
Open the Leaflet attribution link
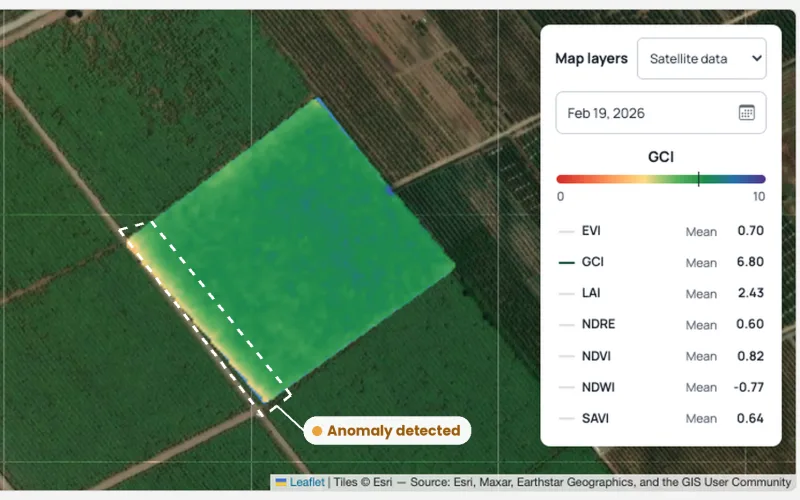pyautogui.click(x=307, y=482)
